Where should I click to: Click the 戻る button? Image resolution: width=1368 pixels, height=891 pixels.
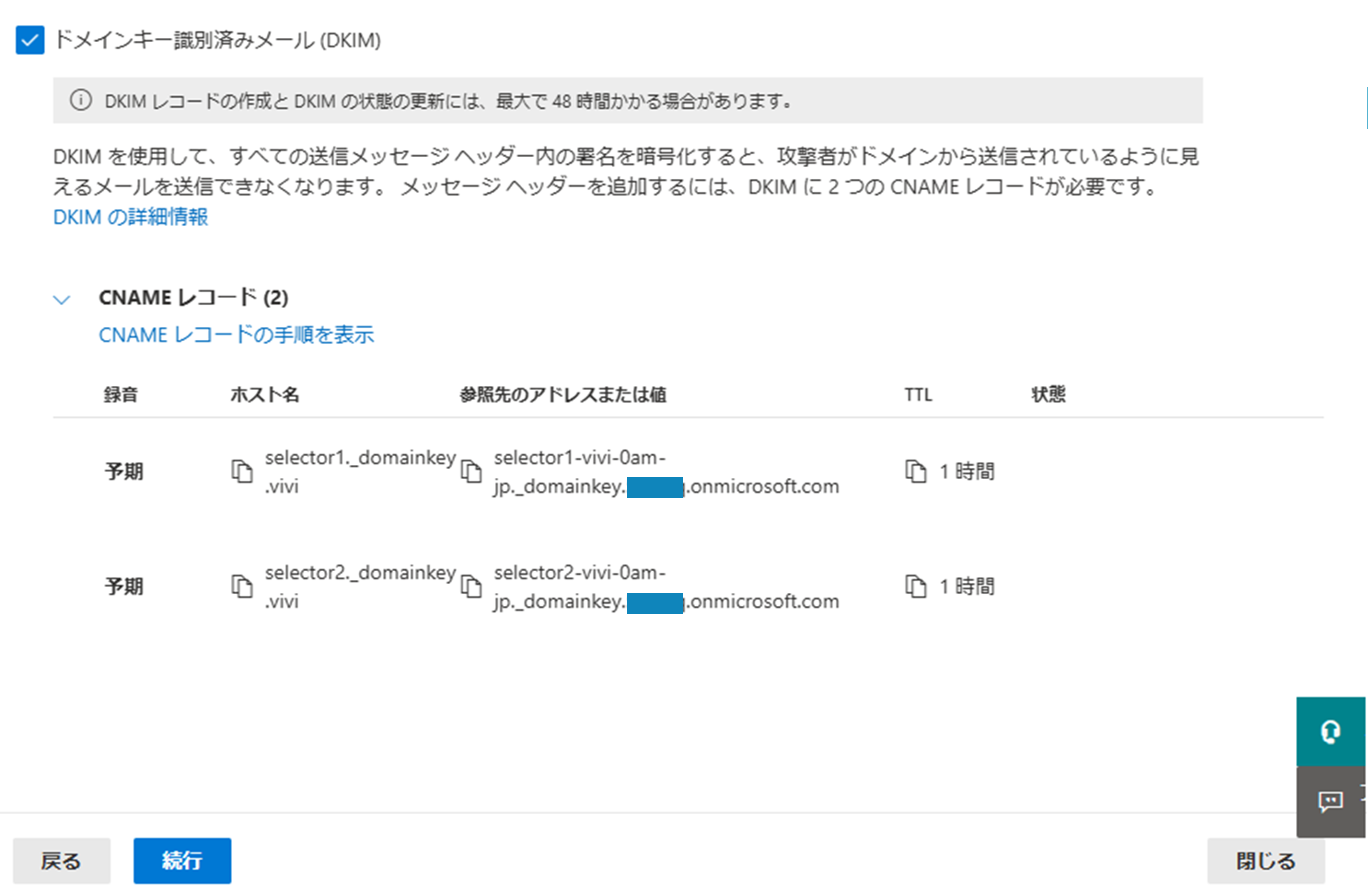point(61,861)
